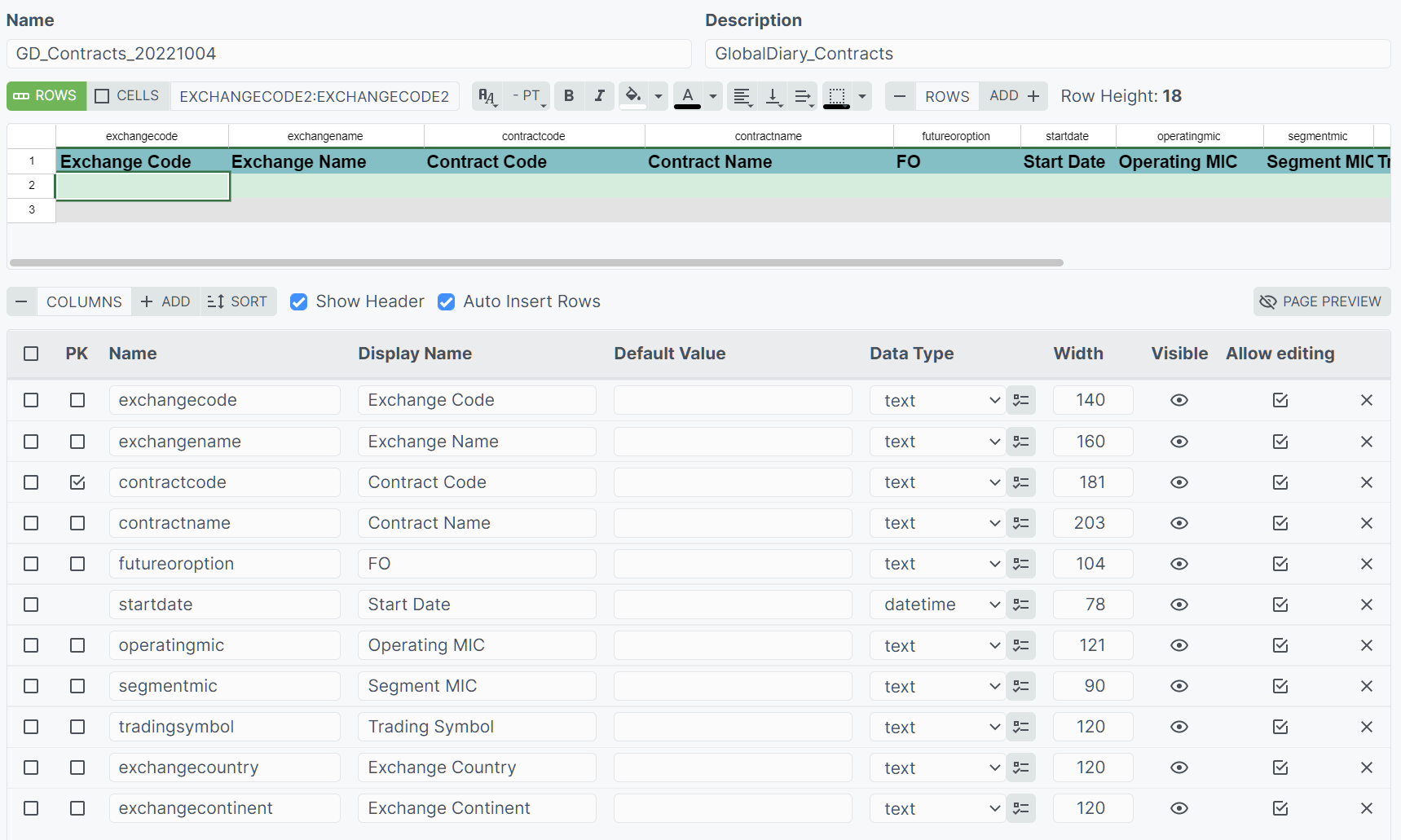Add a new row
The height and width of the screenshot is (840, 1401).
(1015, 96)
